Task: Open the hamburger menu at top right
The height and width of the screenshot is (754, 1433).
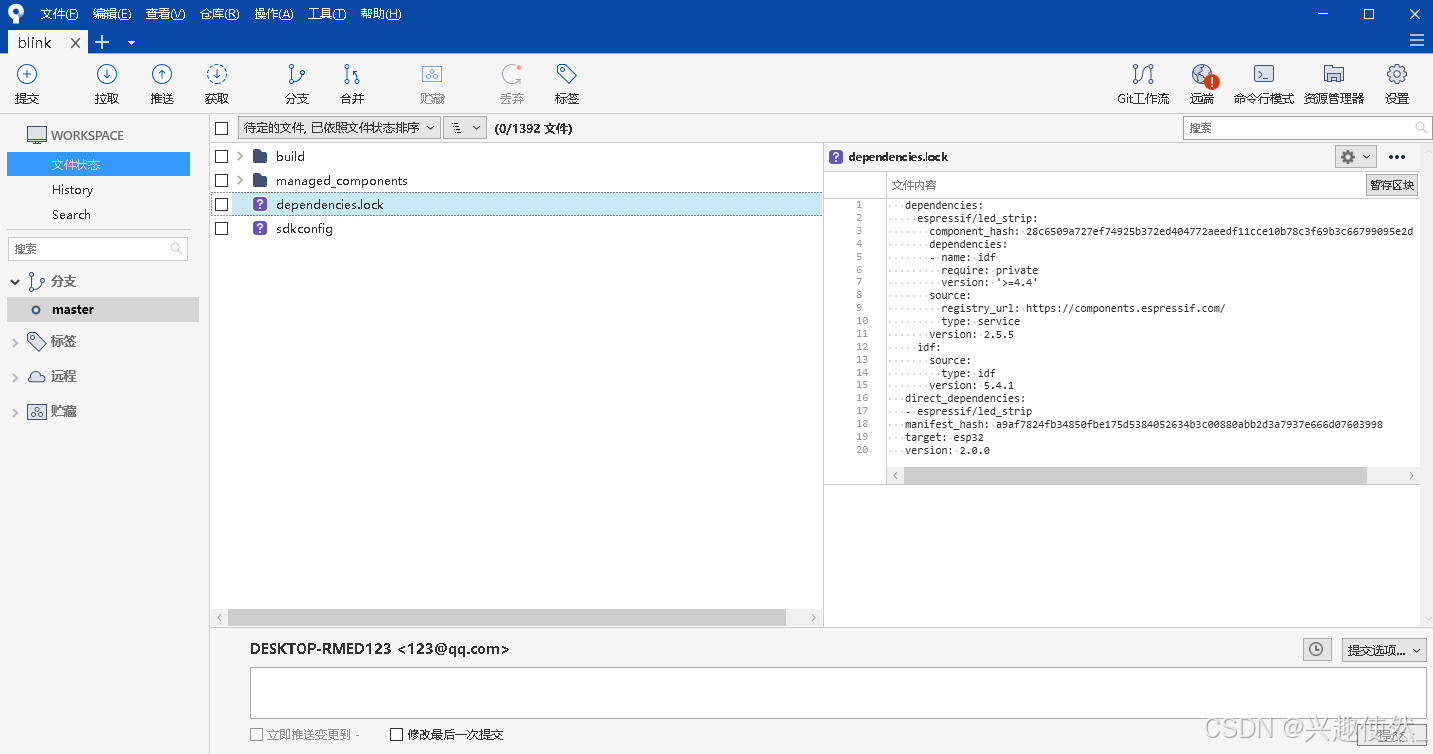Action: coord(1416,41)
